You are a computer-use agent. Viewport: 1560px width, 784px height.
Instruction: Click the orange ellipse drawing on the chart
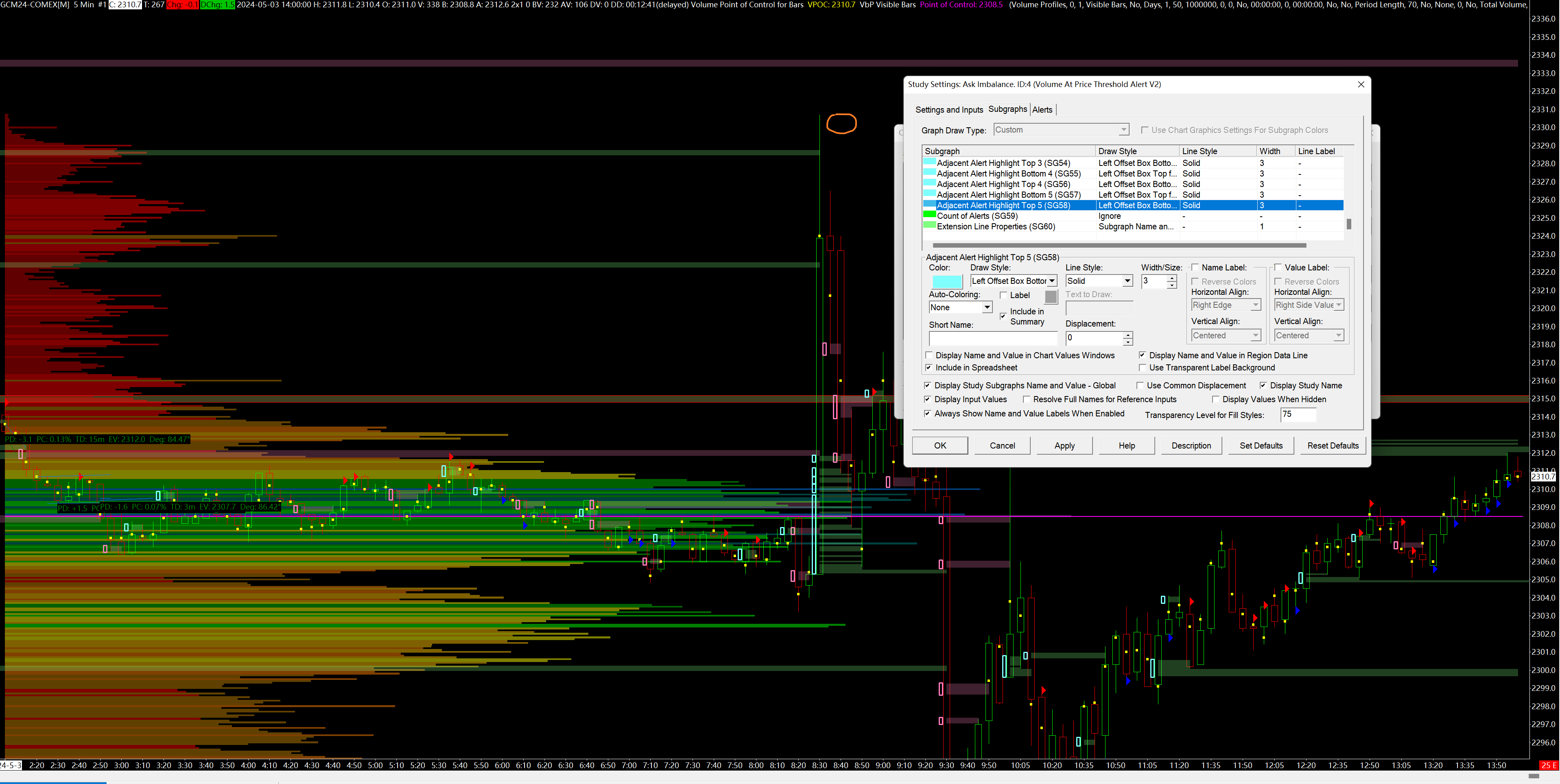(x=841, y=124)
